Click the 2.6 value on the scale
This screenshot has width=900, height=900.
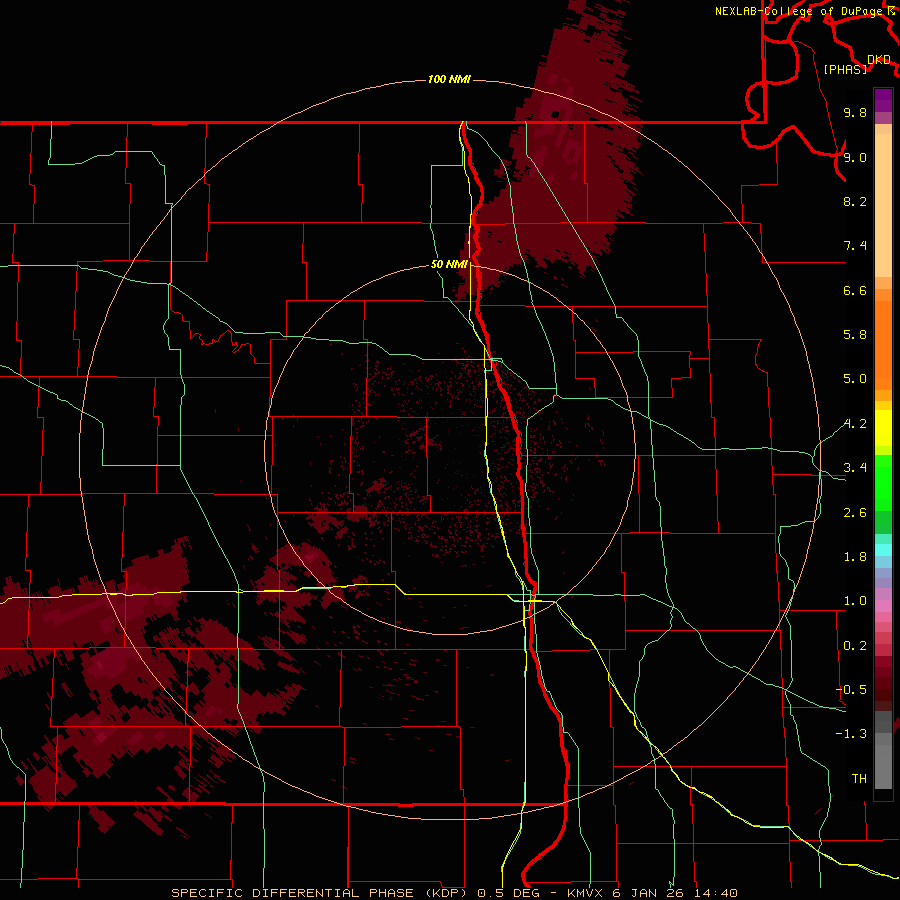click(x=855, y=513)
